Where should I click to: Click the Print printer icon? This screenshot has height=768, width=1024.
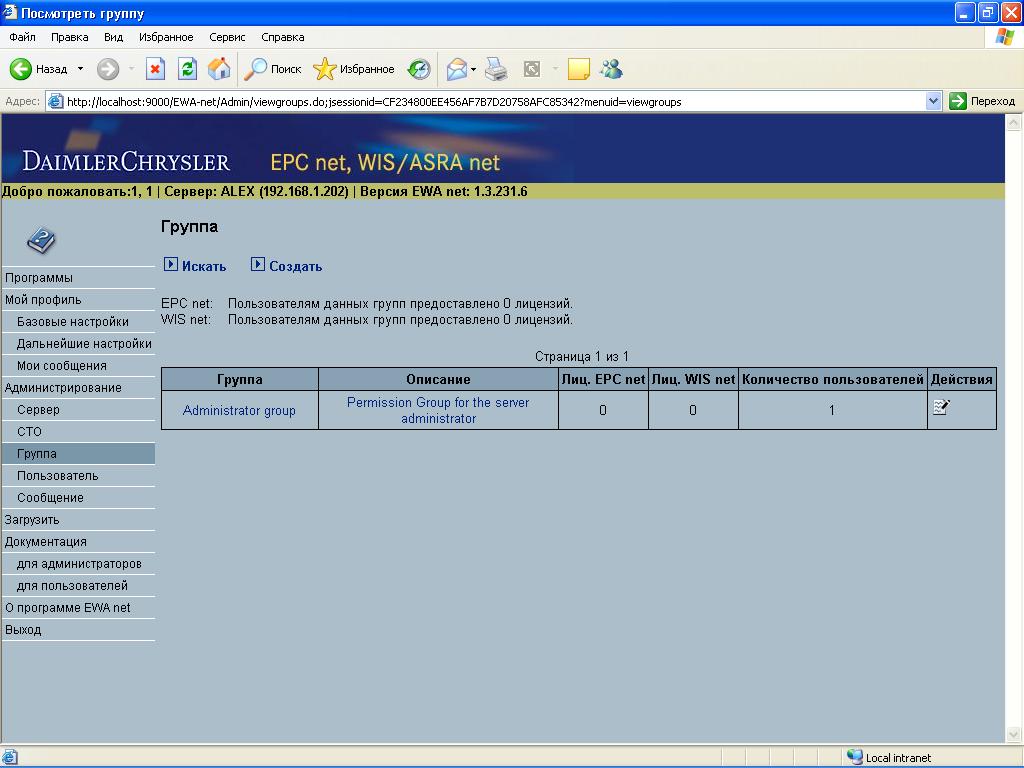496,69
